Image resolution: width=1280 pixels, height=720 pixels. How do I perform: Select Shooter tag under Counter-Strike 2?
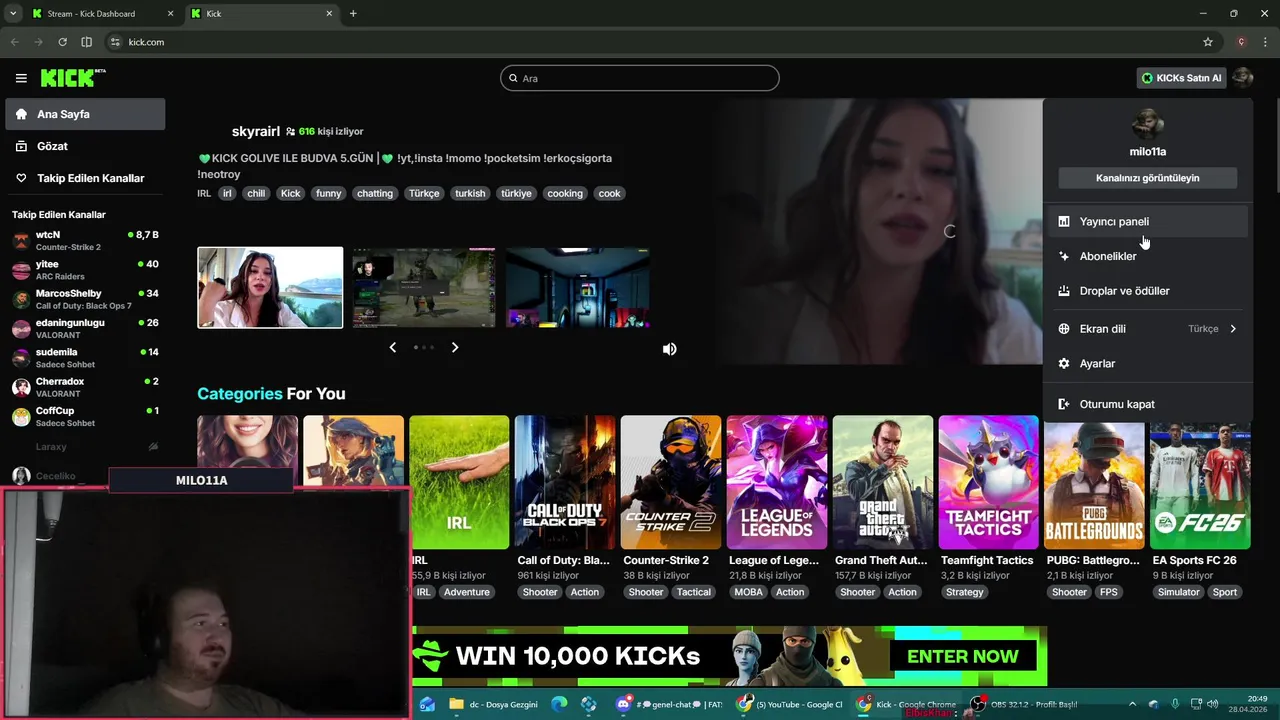[646, 592]
